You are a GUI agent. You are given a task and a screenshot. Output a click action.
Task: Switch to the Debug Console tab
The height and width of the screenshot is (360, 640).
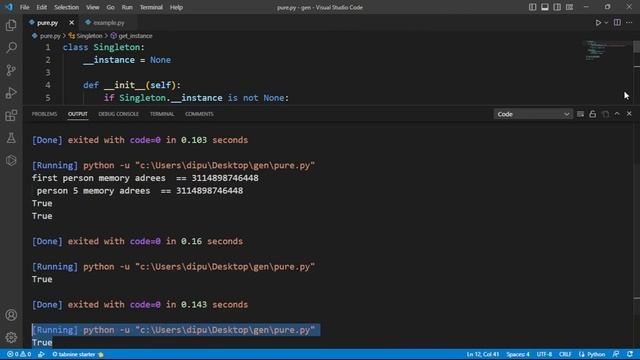click(118, 114)
